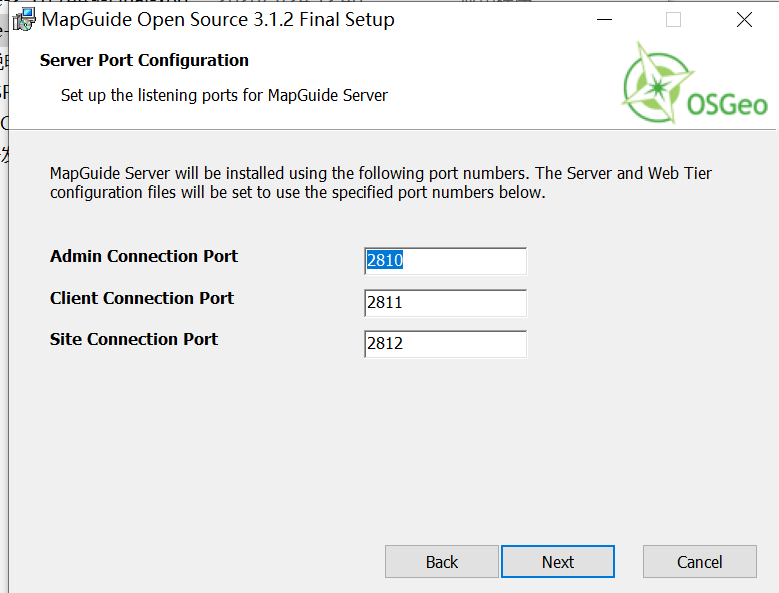Click the OSGeo logo

coord(695,83)
